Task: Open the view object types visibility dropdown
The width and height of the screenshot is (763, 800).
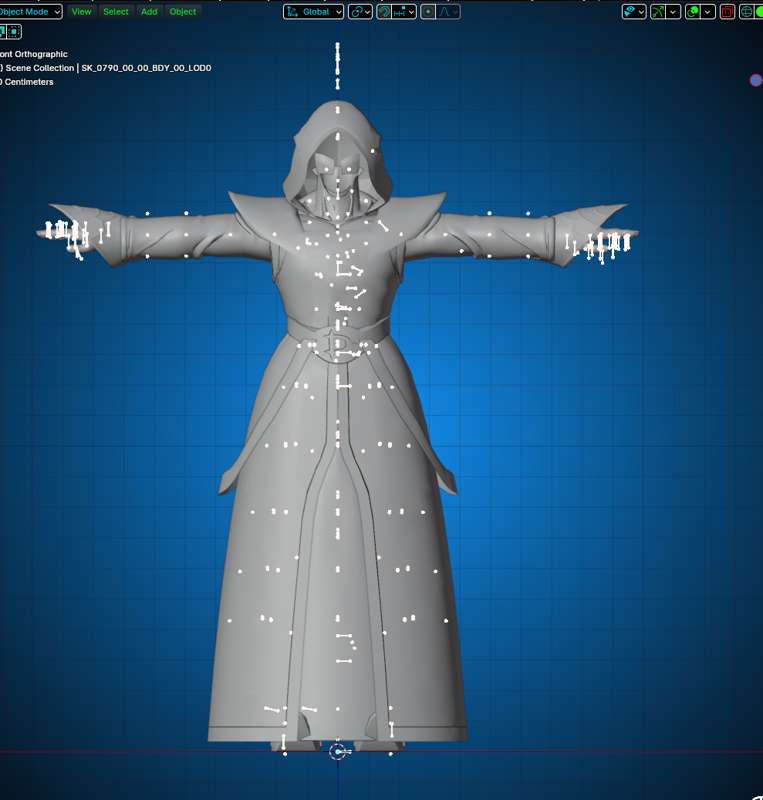Action: tap(634, 12)
